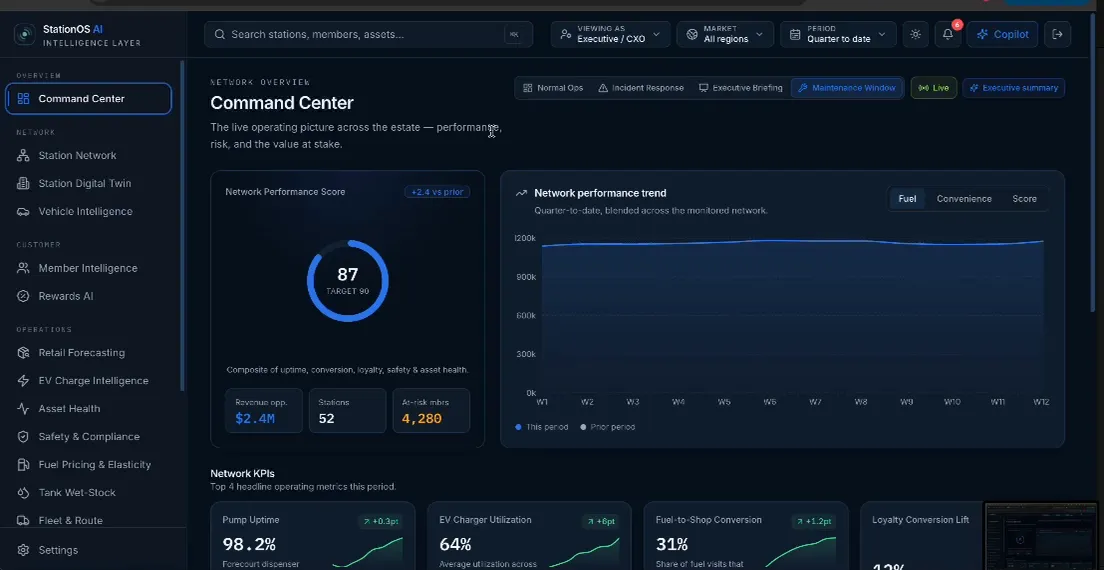Open the Market All regions dropdown
Image resolution: width=1104 pixels, height=570 pixels.
(725, 34)
